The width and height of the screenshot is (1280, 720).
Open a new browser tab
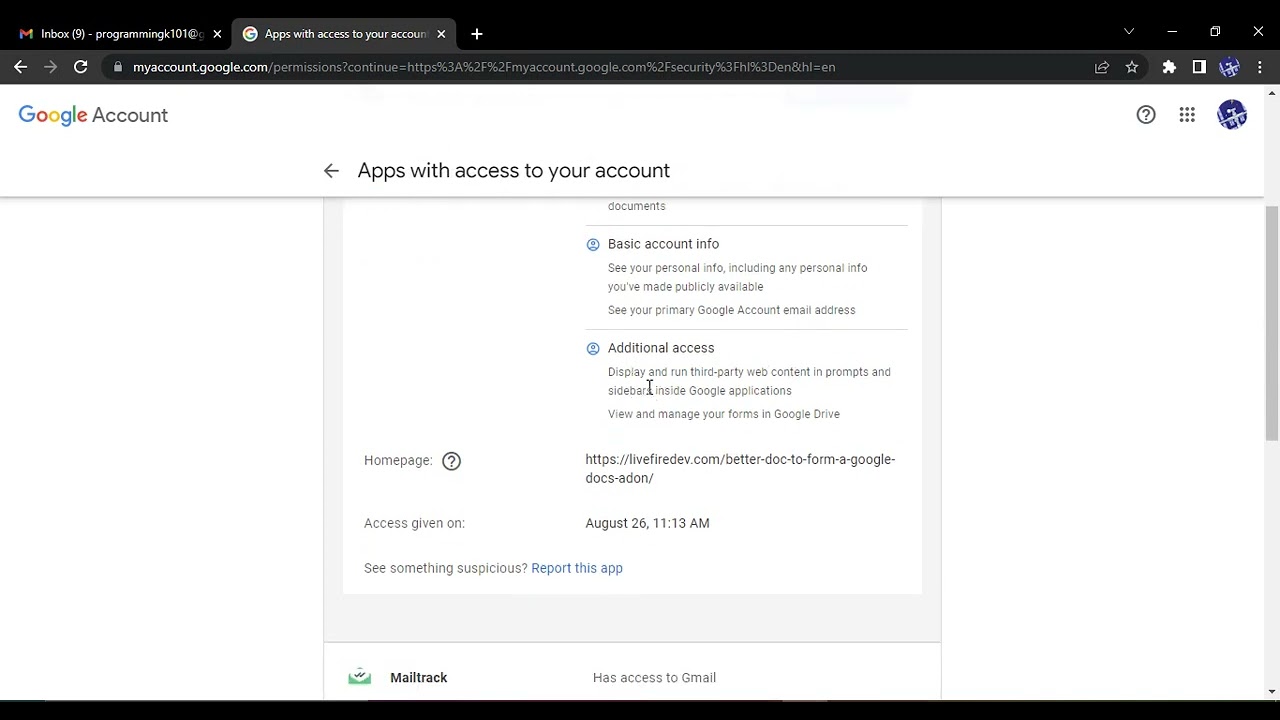pos(477,34)
